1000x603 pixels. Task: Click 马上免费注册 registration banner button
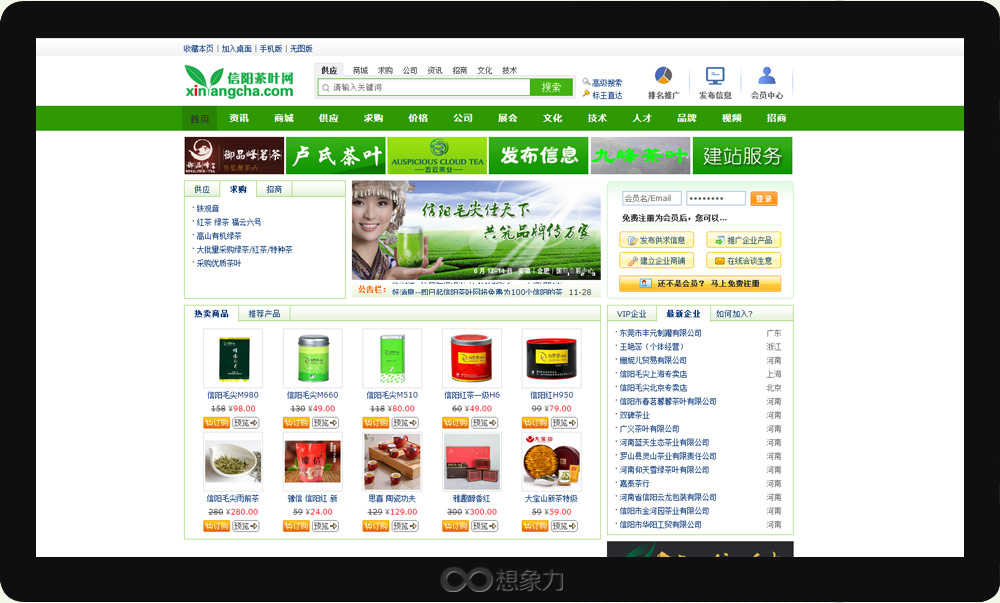point(699,284)
